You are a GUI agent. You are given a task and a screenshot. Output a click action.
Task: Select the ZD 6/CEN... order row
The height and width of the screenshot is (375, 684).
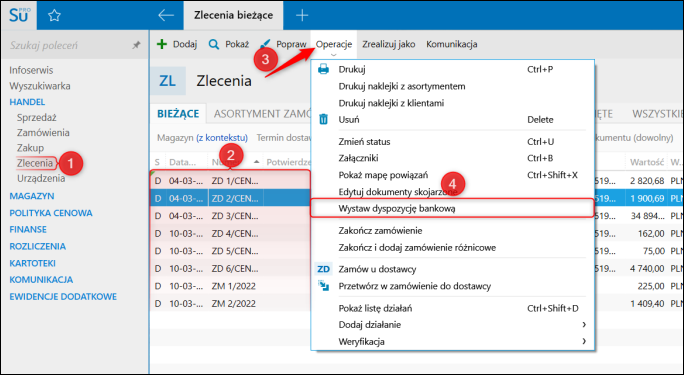pos(230,269)
